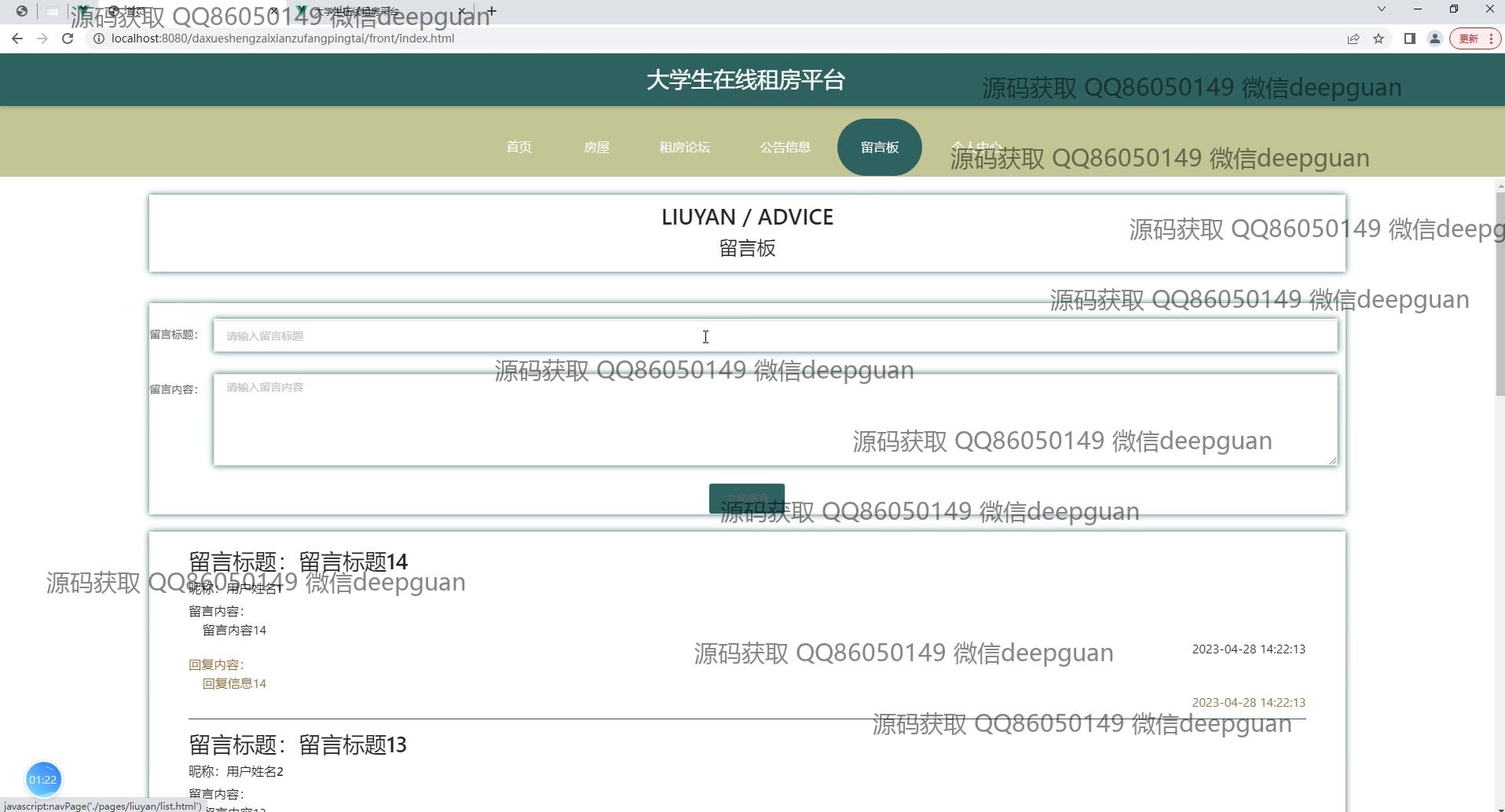Viewport: 1505px width, 812px height.
Task: Click nickname 用户姓名2
Action: tap(254, 772)
